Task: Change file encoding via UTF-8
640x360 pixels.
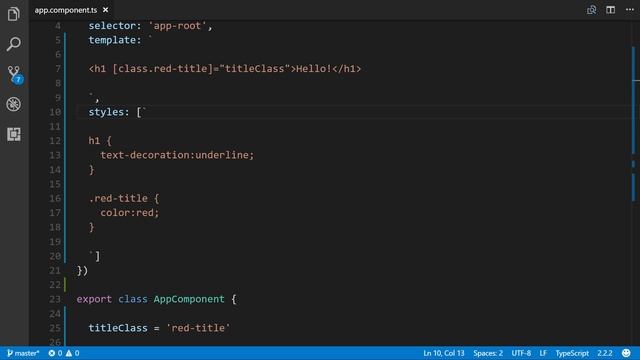Action: [x=521, y=353]
